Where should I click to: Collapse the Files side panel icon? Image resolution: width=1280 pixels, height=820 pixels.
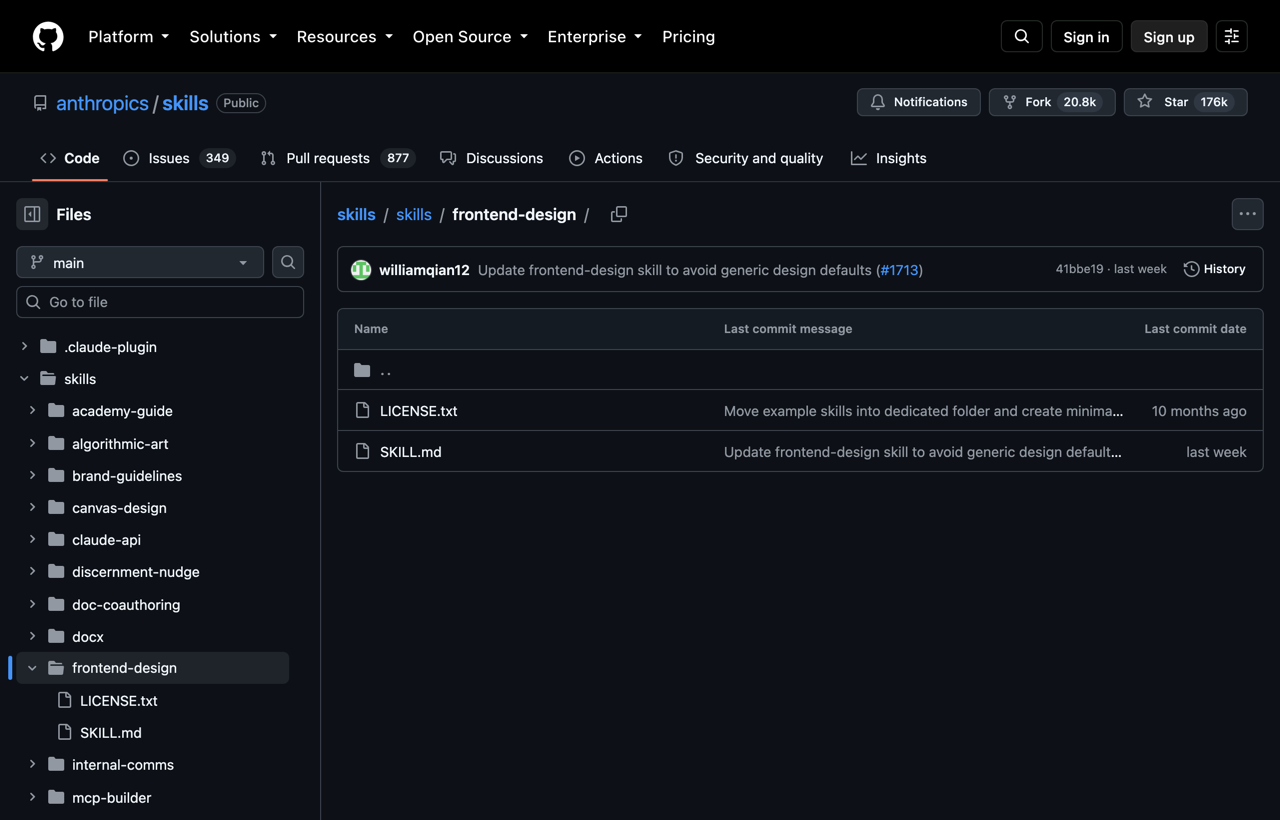[x=32, y=214]
